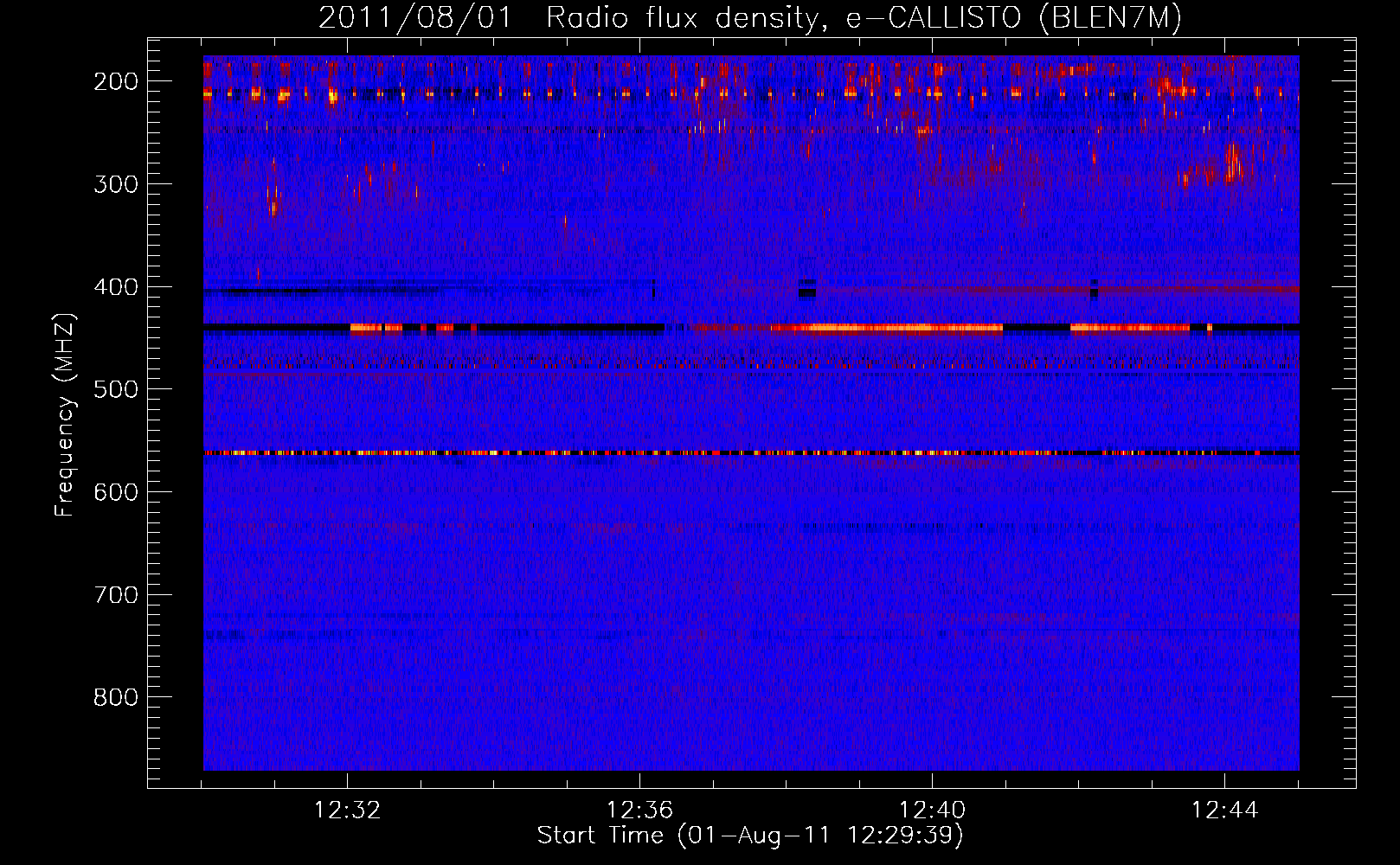Click the 12:44 time tick label
Image resolution: width=1400 pixels, height=865 pixels.
(x=1225, y=811)
